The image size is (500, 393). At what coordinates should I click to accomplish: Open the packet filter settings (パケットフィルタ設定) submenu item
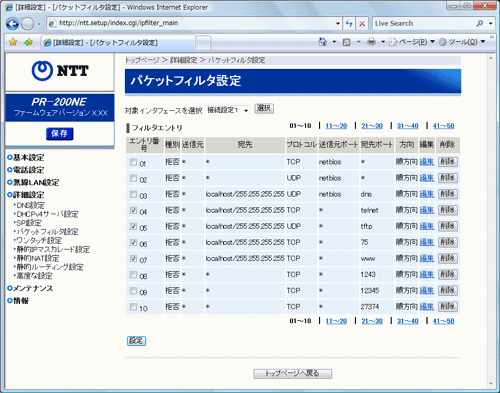click(47, 232)
